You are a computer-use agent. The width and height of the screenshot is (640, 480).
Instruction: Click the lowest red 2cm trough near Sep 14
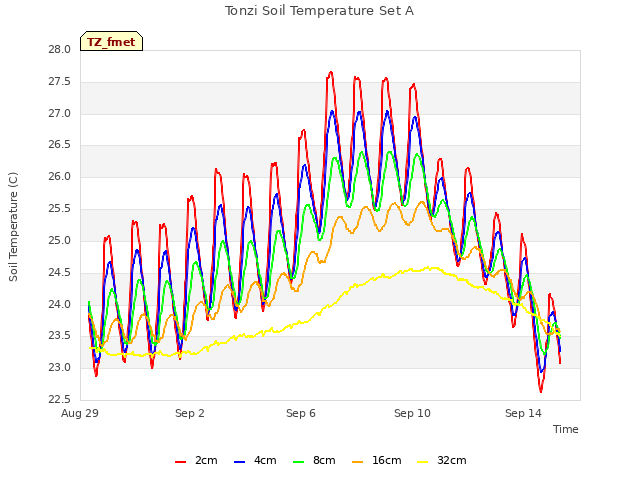coord(541,391)
